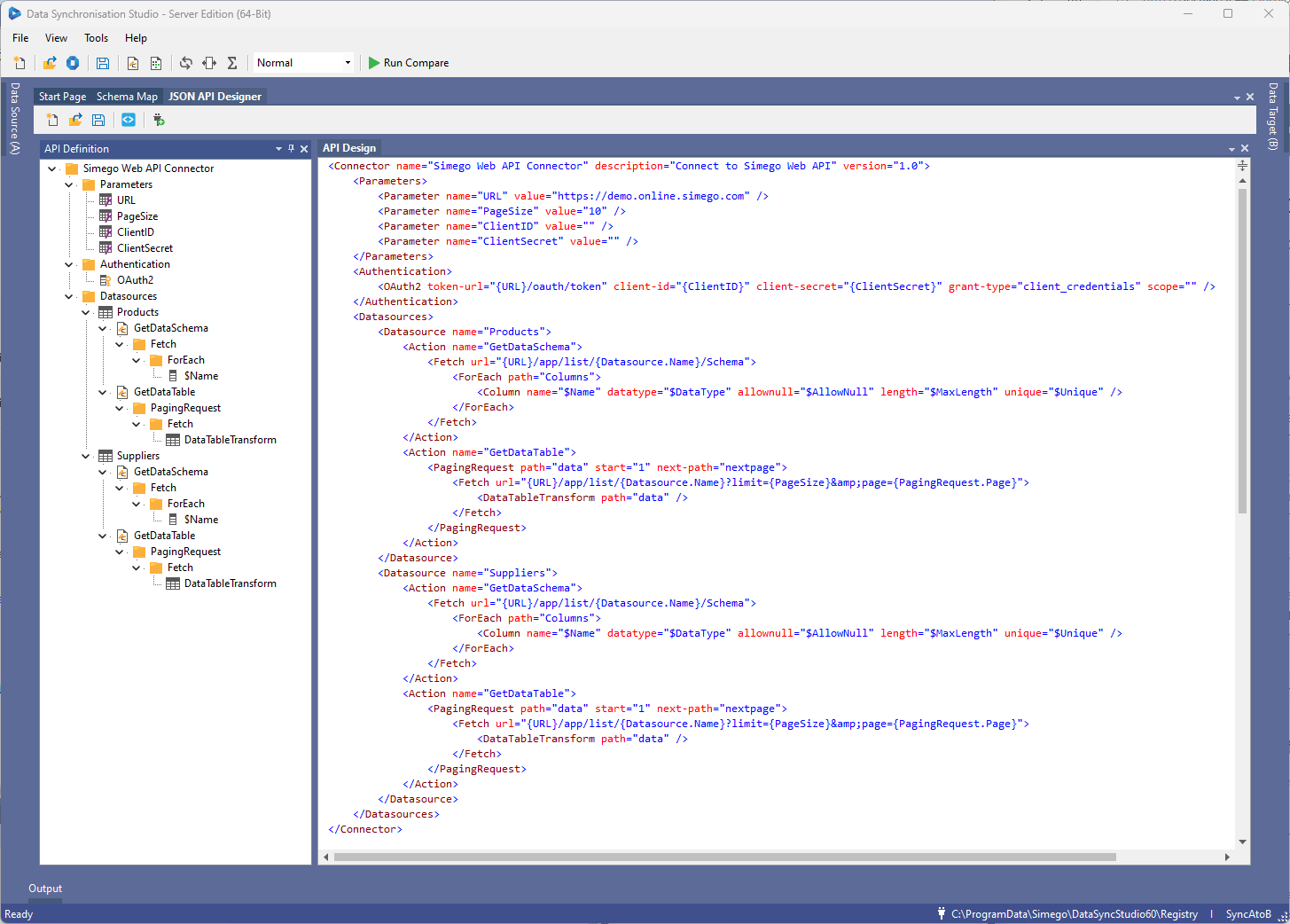Image resolution: width=1290 pixels, height=924 pixels.
Task: Click the editor split handle above the scrollbar
Action: [1242, 166]
